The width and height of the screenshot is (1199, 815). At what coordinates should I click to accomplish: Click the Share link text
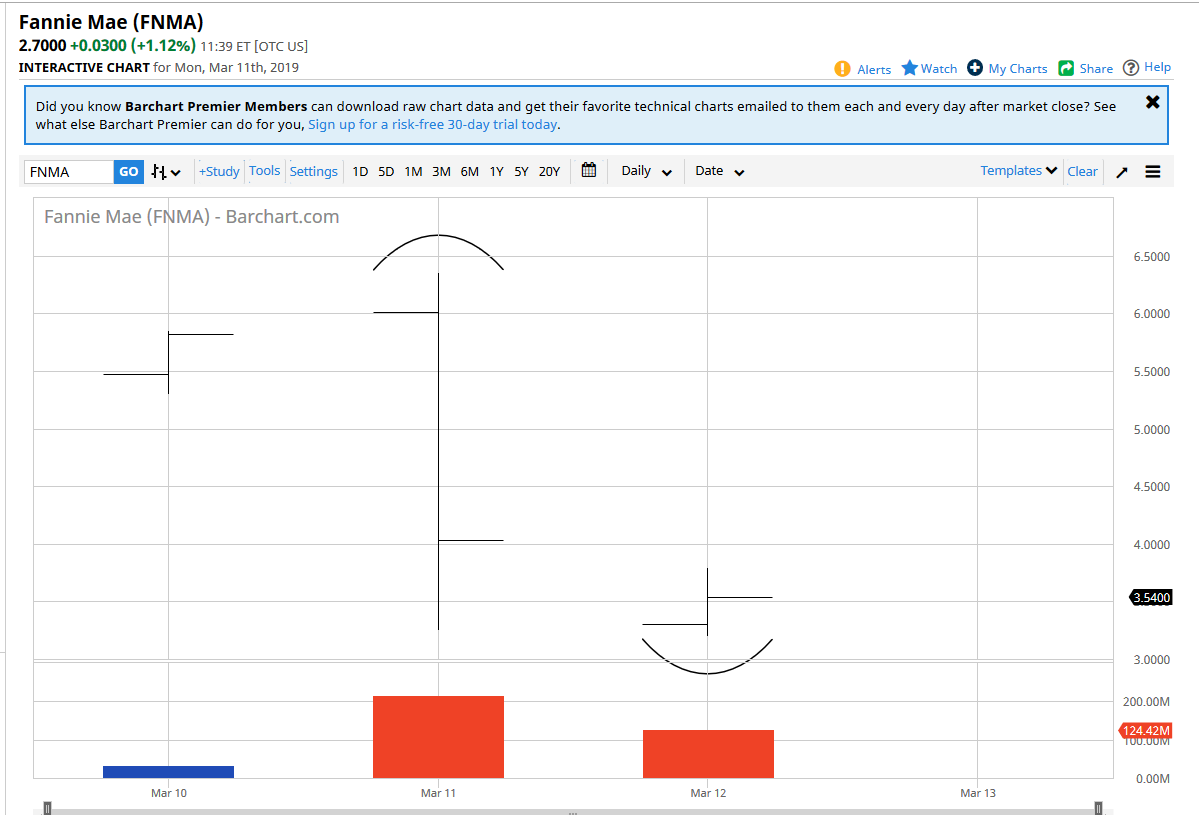point(1096,69)
